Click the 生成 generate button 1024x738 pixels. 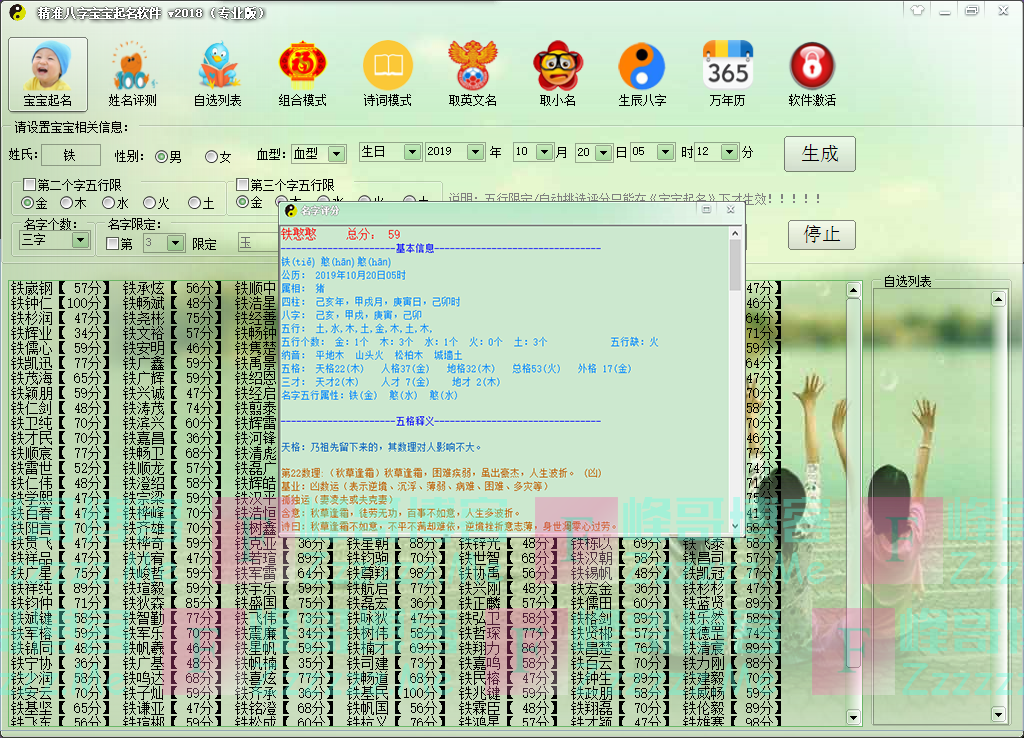[x=820, y=154]
